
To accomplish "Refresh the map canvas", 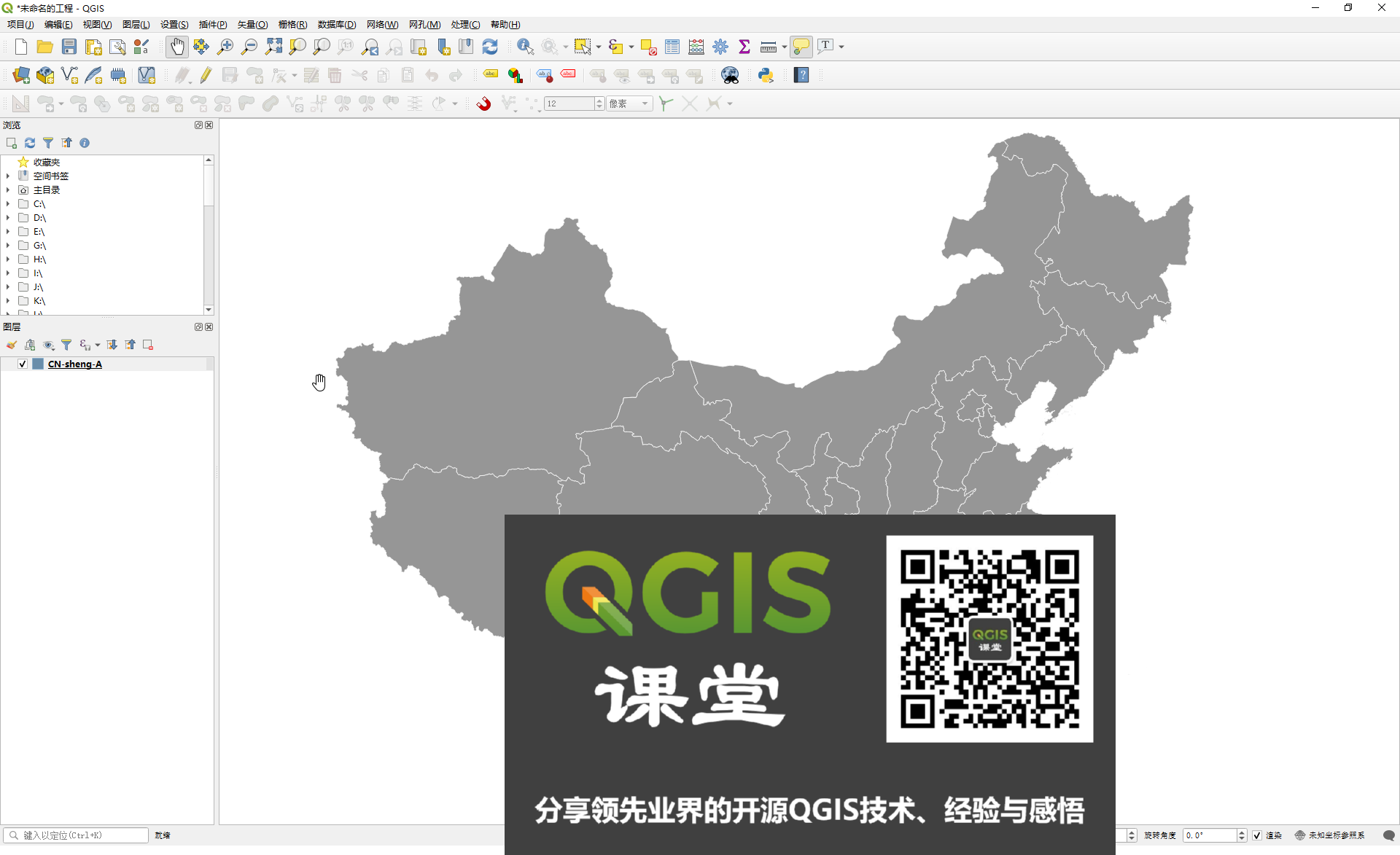I will click(x=490, y=46).
